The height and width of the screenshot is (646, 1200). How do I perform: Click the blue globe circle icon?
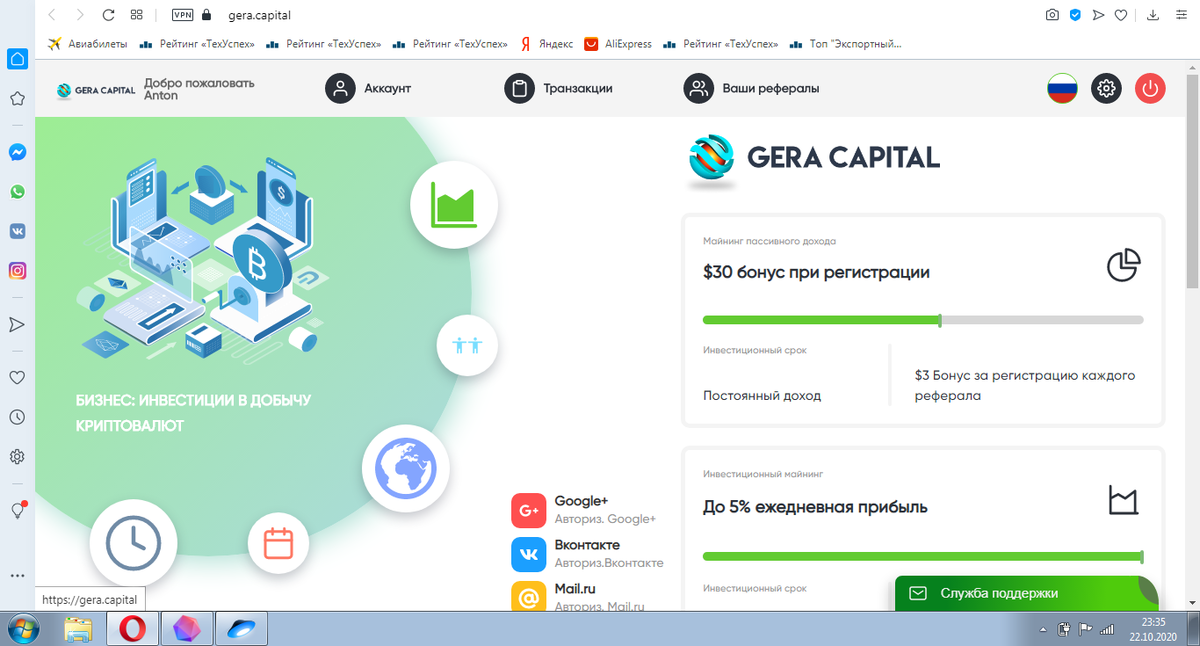click(x=406, y=467)
